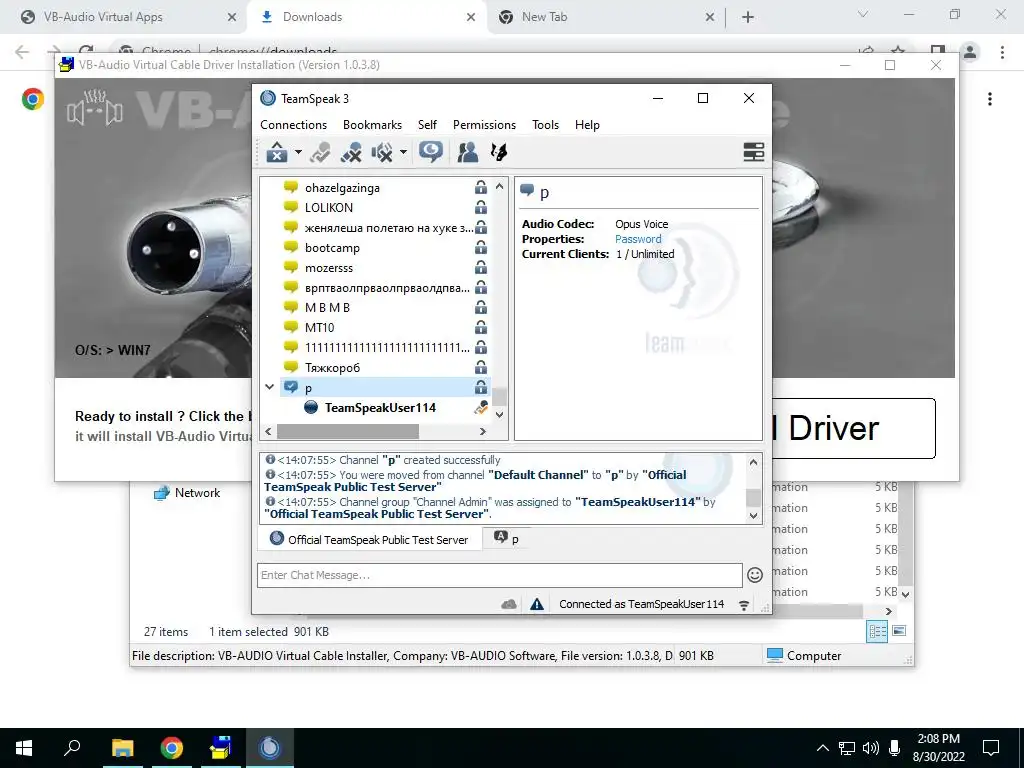Click Explorer vertical scroll down arrow
Viewport: 1024px width, 768px height.
905,594
